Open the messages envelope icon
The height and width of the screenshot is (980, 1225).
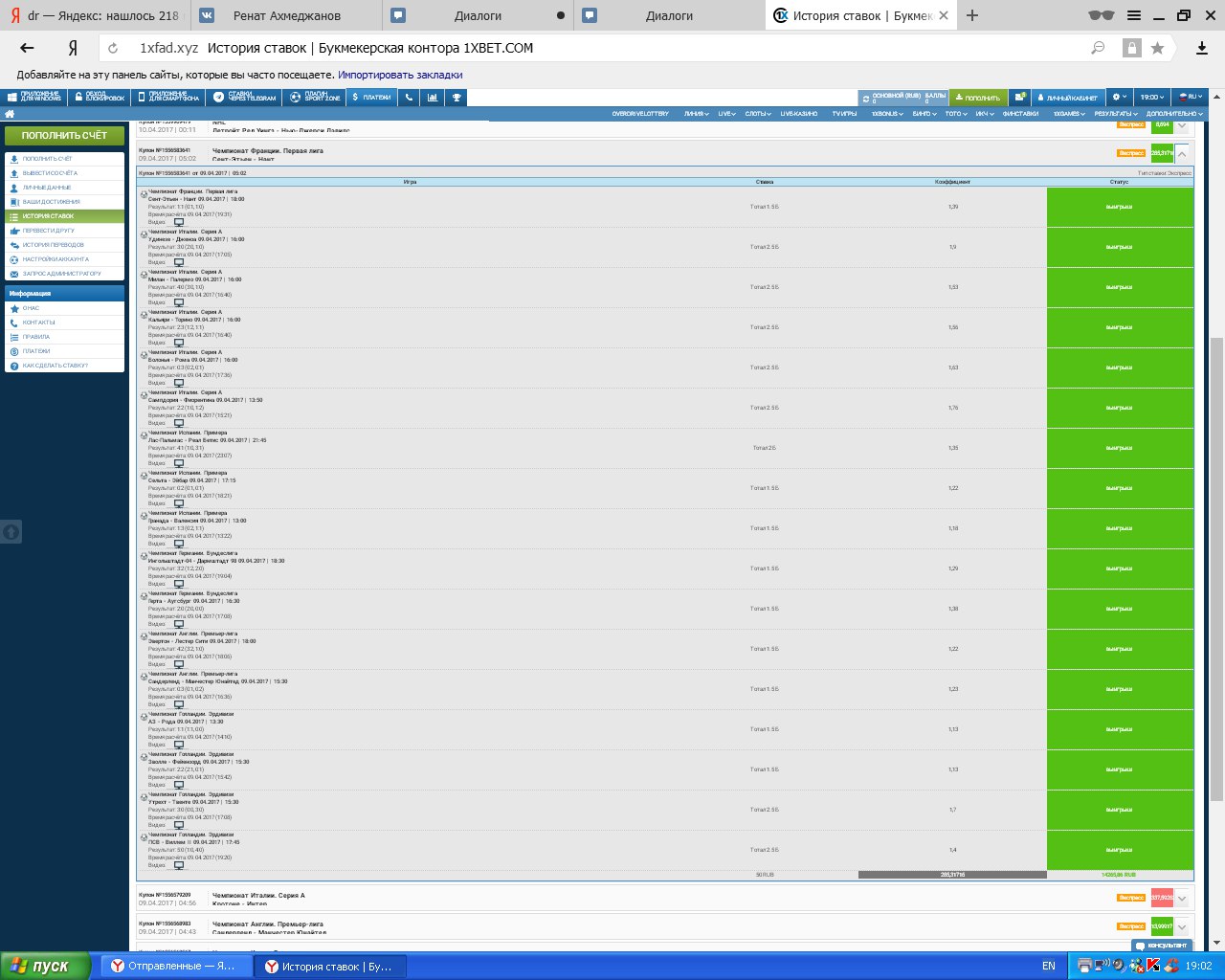tap(1021, 98)
